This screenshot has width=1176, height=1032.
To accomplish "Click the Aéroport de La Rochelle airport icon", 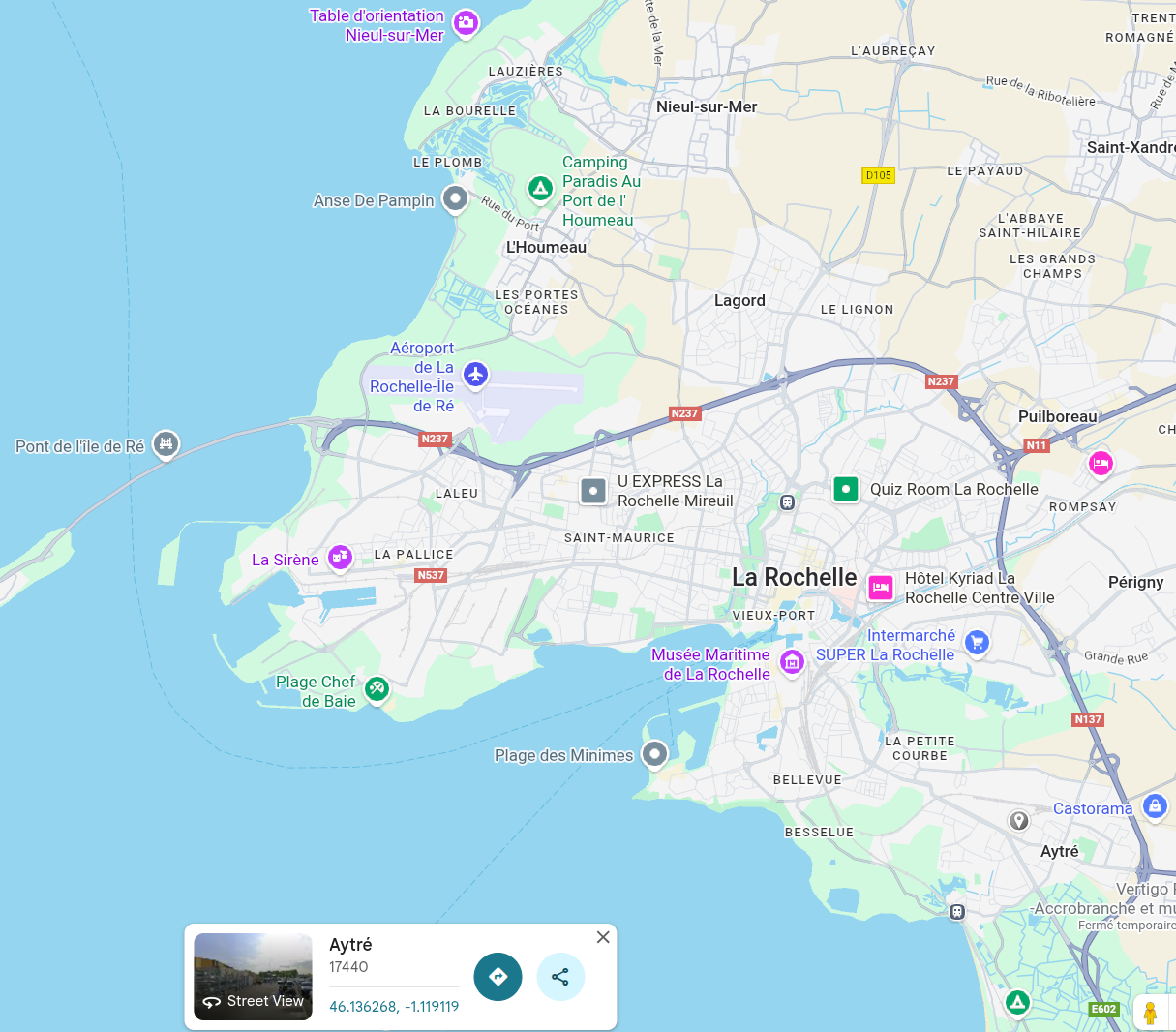I will coord(475,375).
